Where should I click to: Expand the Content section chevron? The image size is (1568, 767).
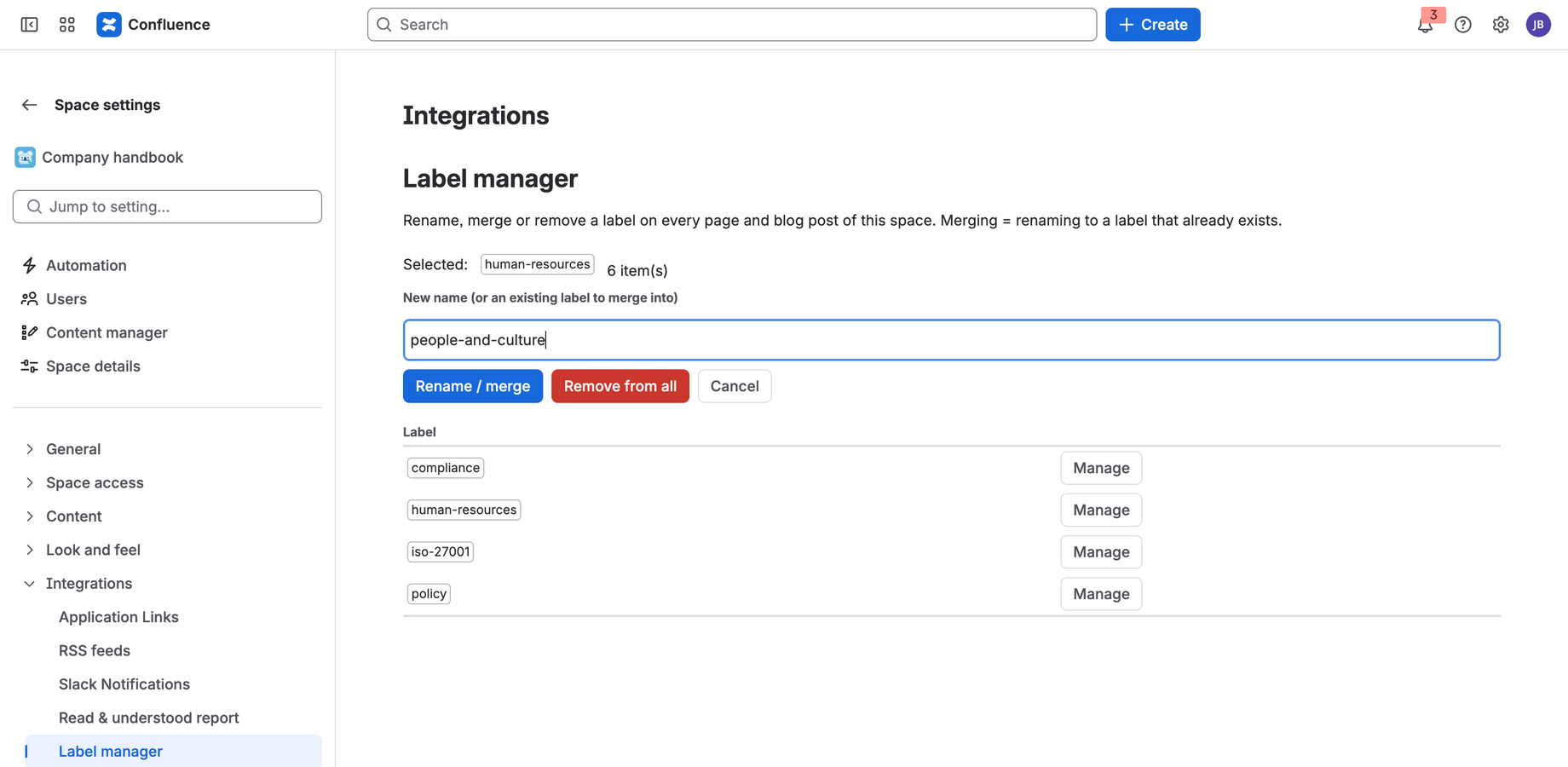29,516
